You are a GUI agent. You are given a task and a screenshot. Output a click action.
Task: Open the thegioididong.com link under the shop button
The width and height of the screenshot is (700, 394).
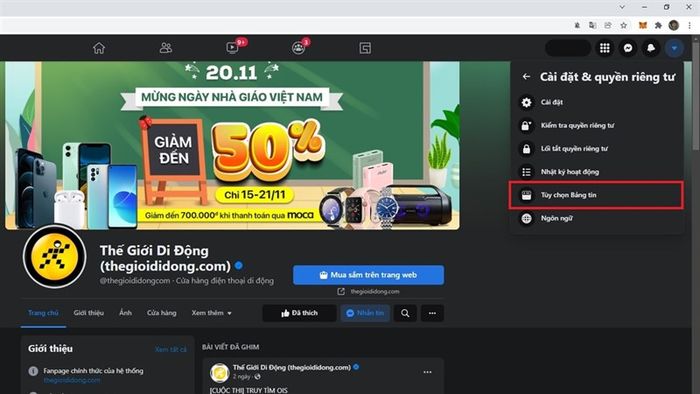(x=375, y=291)
